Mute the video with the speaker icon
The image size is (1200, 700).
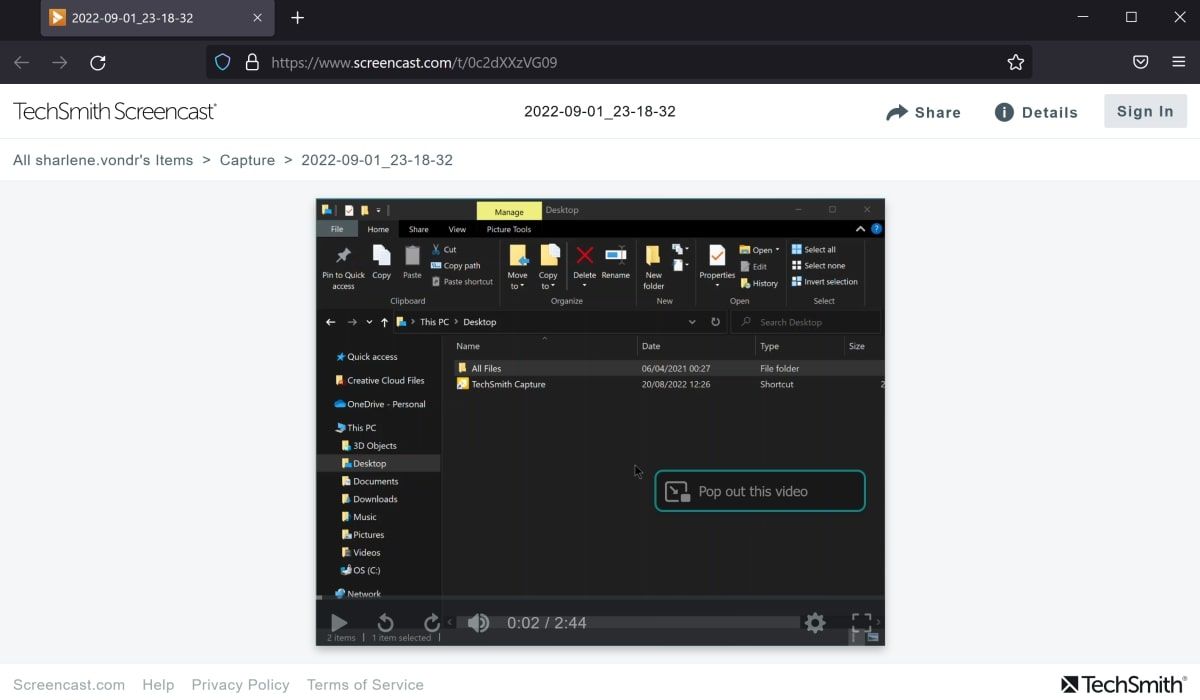(478, 623)
